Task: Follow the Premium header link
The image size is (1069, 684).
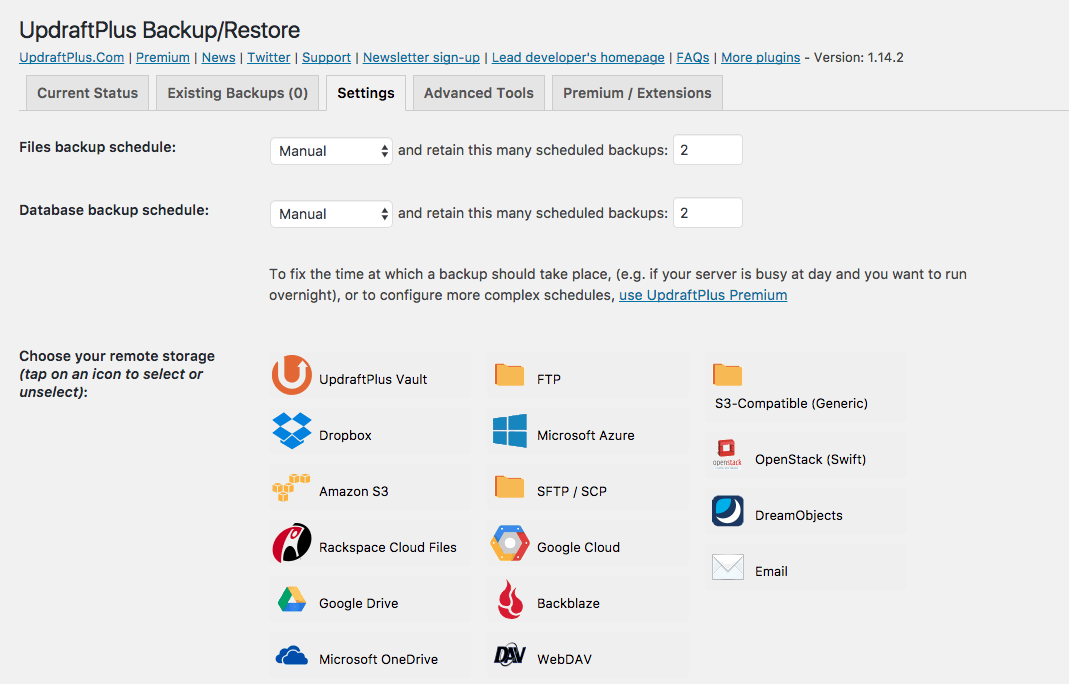Action: pos(163,58)
